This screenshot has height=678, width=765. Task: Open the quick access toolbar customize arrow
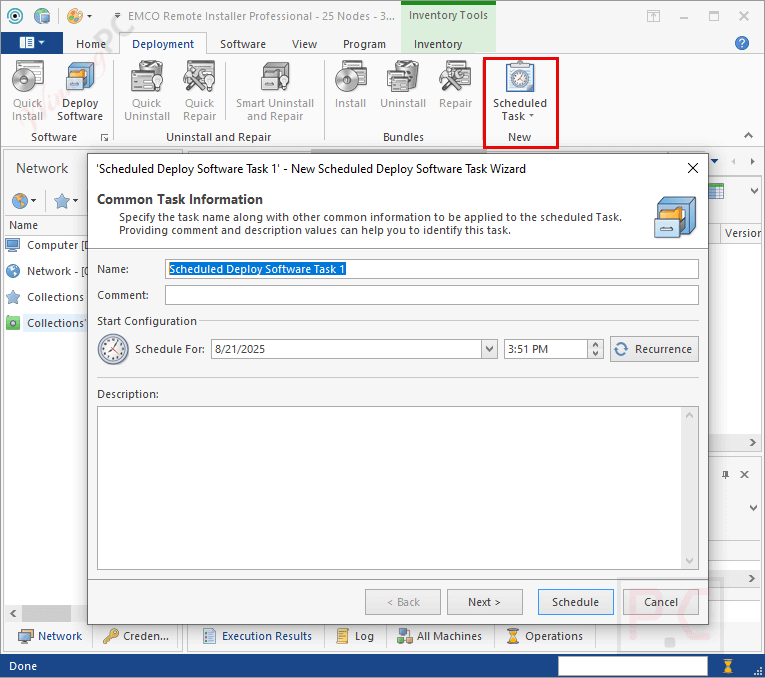pyautogui.click(x=117, y=16)
